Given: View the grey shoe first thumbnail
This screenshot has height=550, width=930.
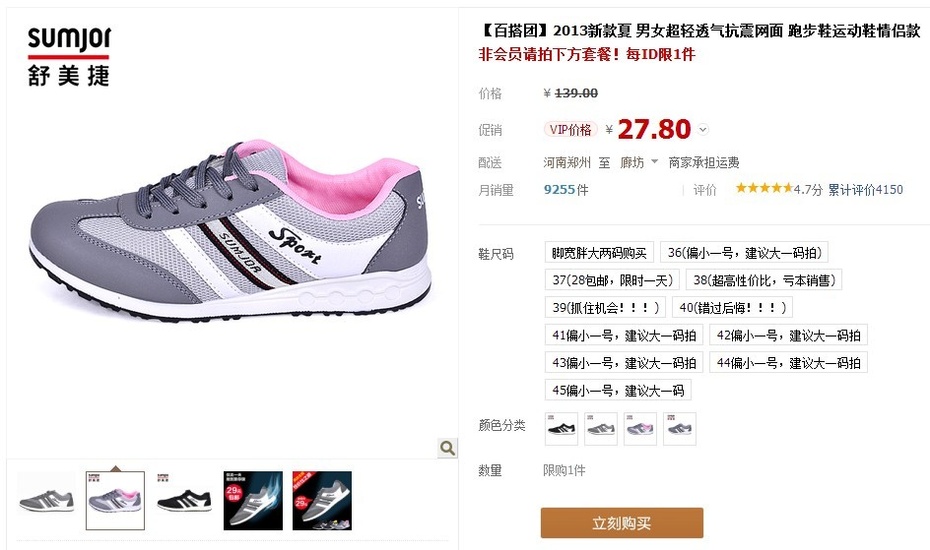Looking at the screenshot, I should (46, 501).
